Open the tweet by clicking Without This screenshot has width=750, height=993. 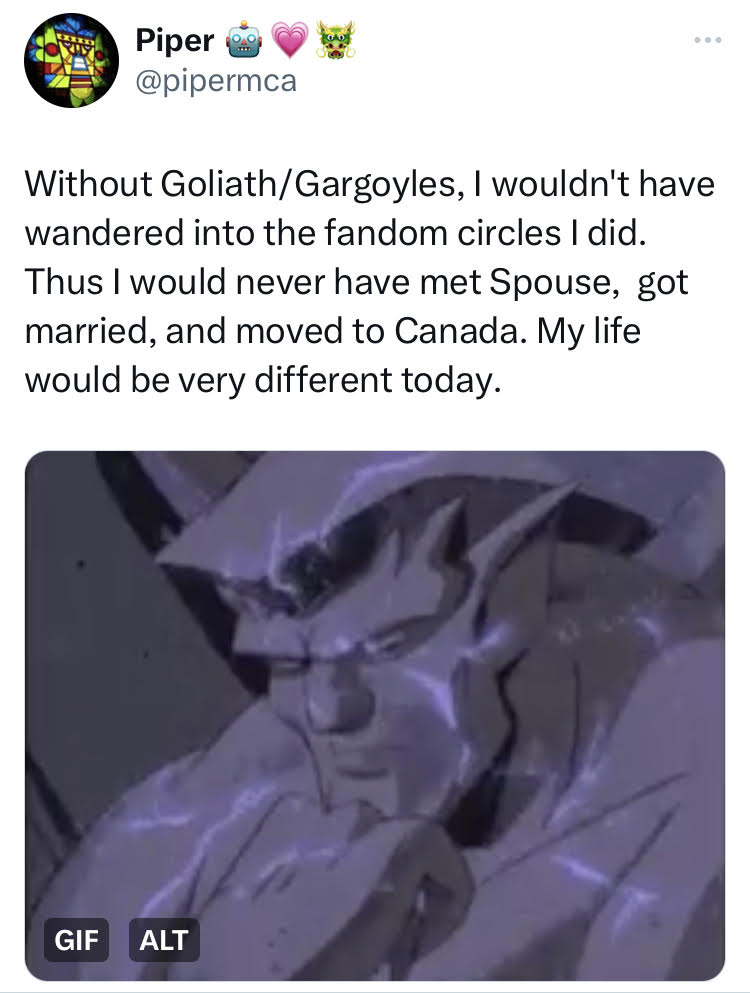click(89, 184)
